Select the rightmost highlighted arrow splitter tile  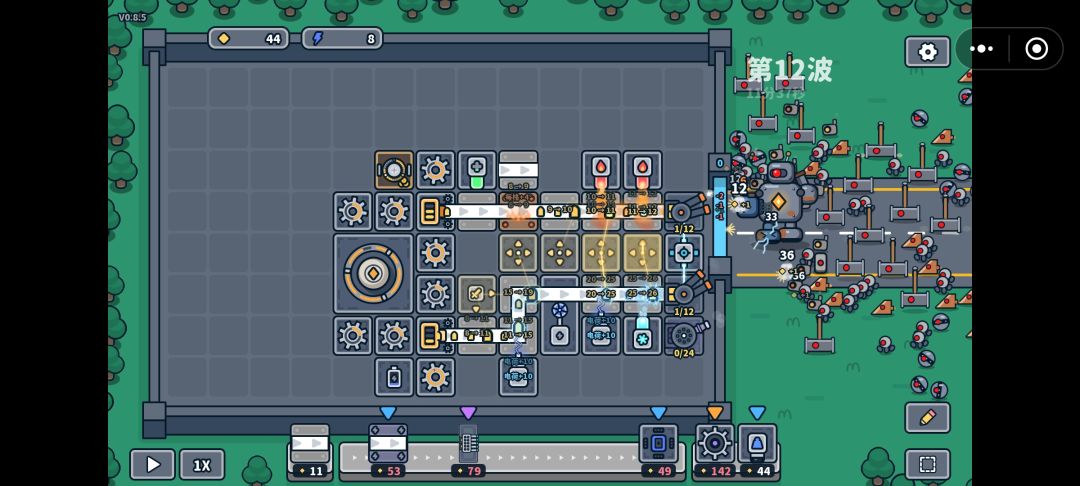pos(642,253)
